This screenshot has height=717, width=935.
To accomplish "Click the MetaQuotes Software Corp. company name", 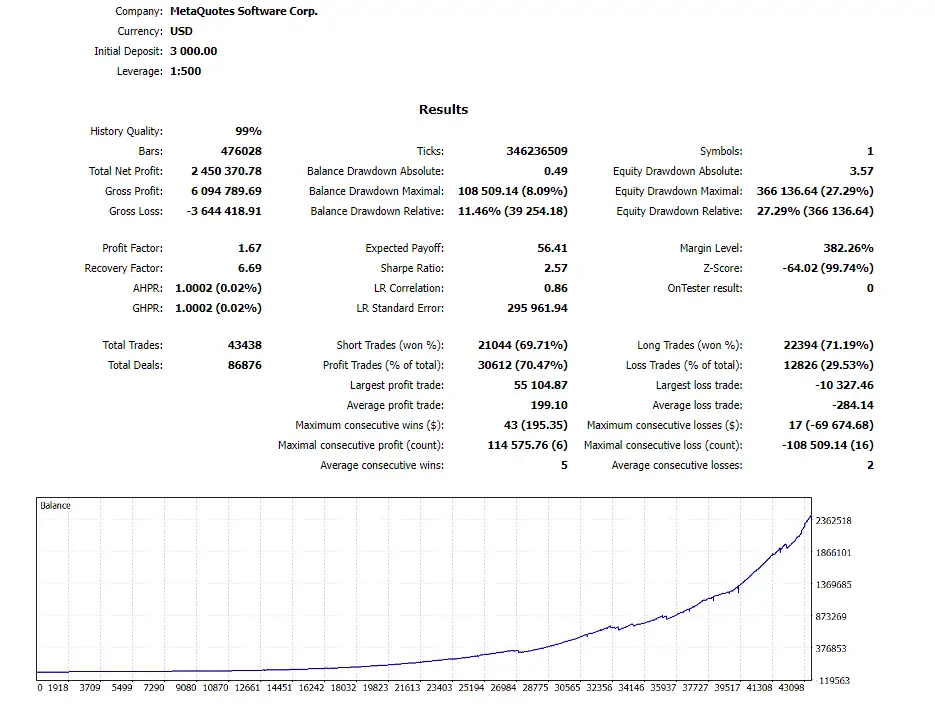I will click(x=244, y=12).
